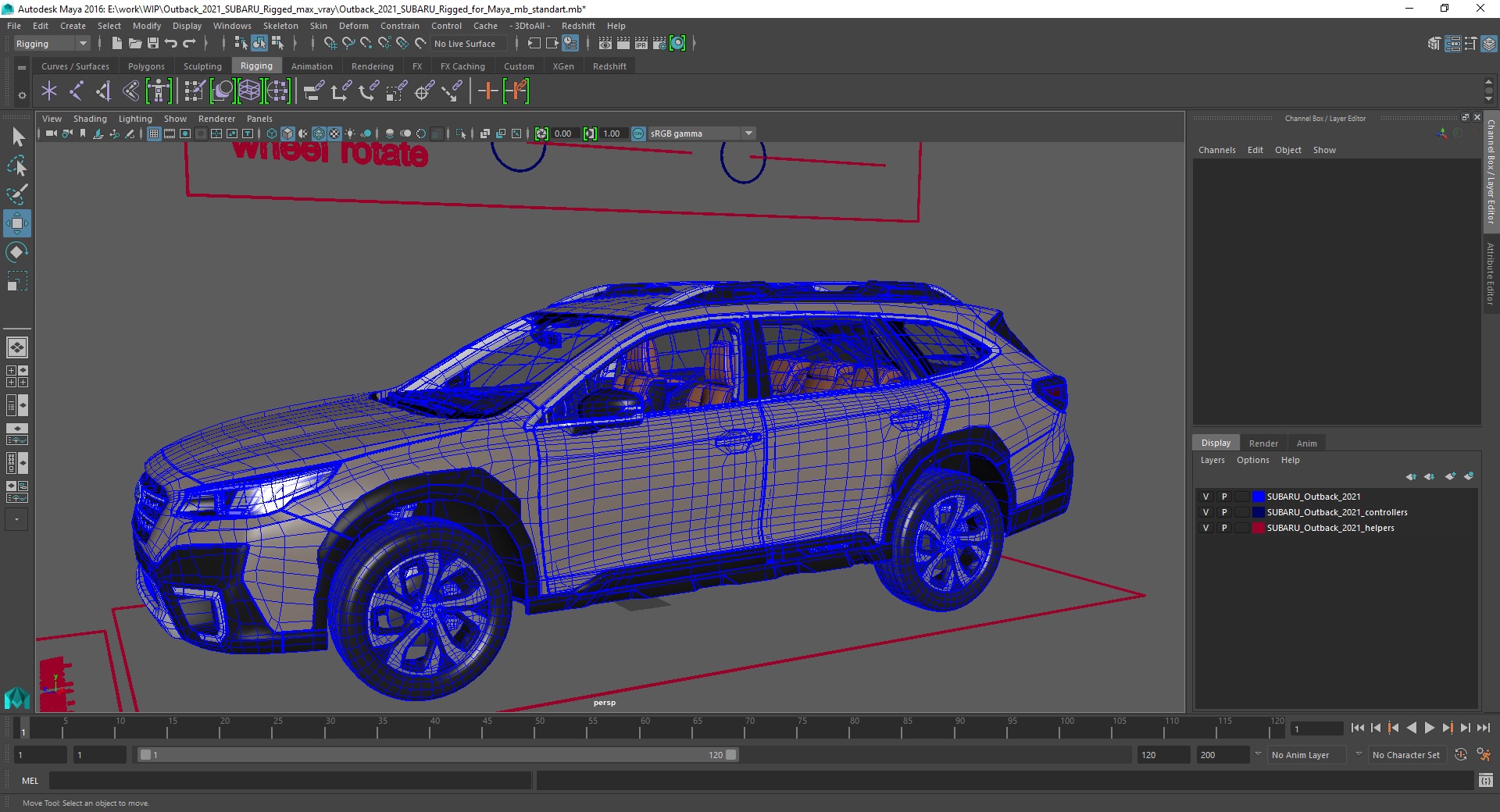This screenshot has width=1500, height=812.
Task: Open Render View window icon
Action: pos(605,44)
